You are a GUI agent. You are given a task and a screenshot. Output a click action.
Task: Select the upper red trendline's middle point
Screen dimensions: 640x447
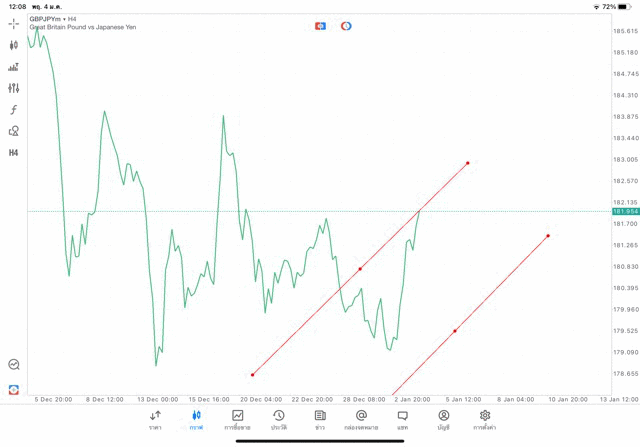coord(360,269)
